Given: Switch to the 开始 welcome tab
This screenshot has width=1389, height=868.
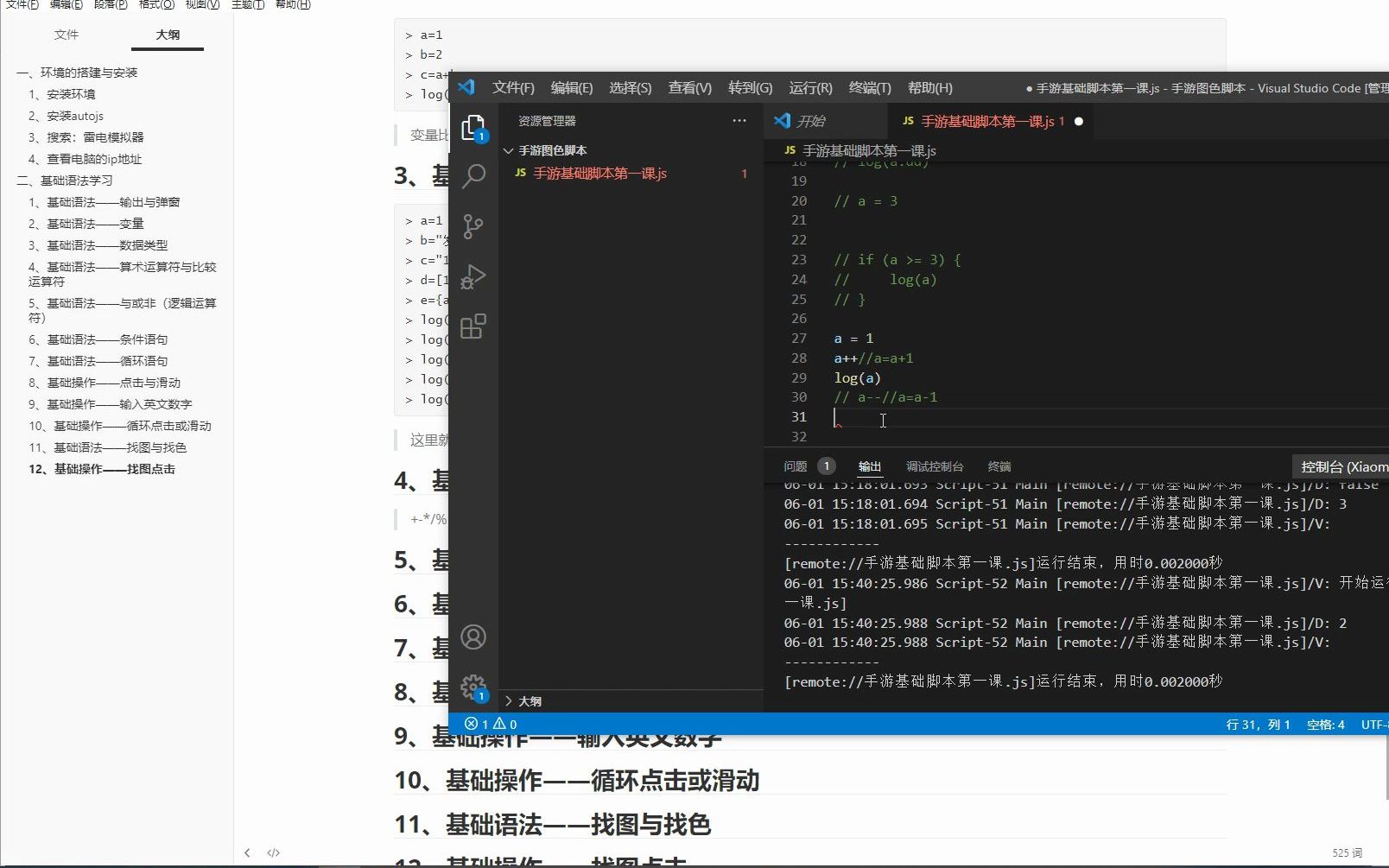Looking at the screenshot, I should [824, 121].
